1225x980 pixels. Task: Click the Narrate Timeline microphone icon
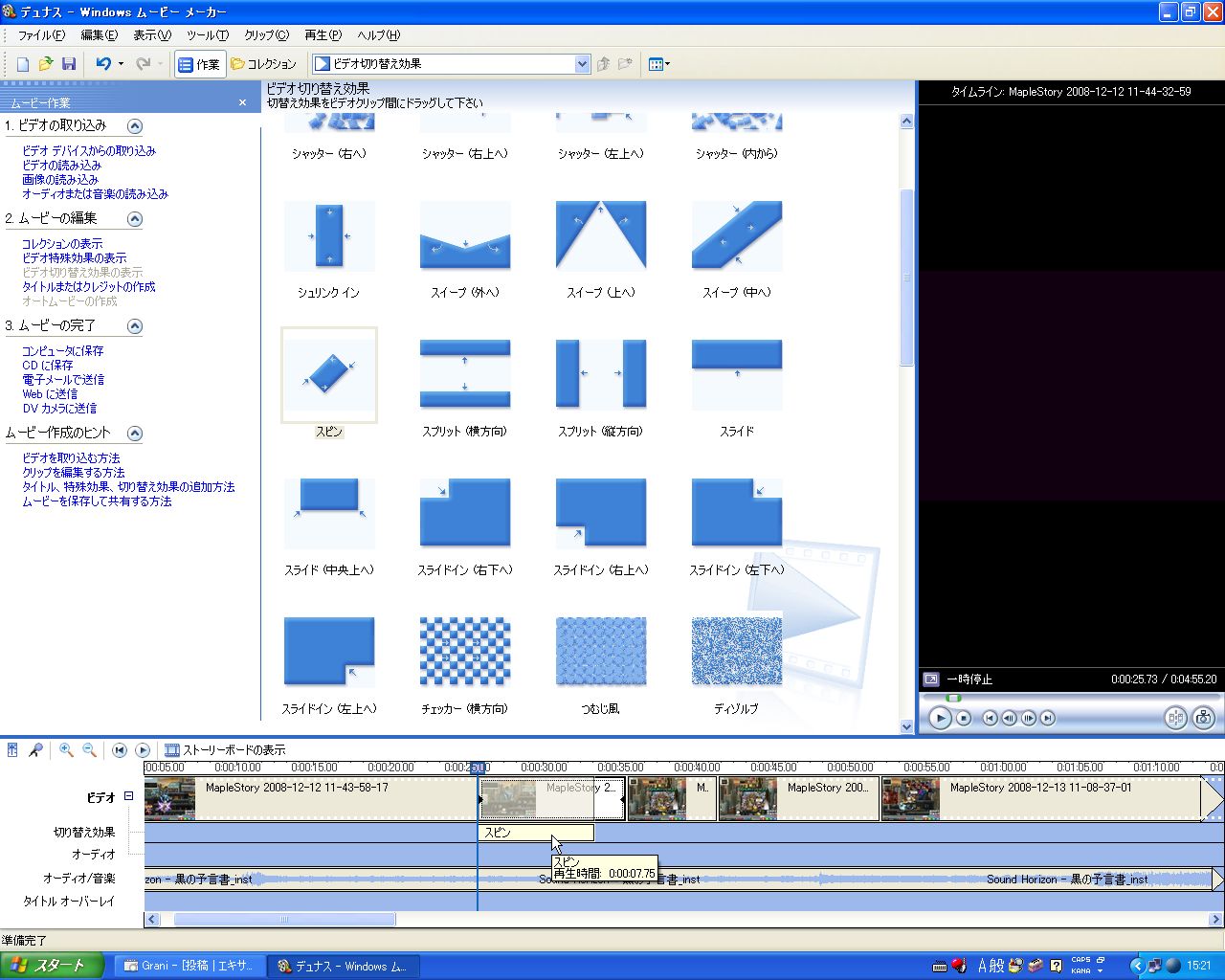click(x=35, y=750)
